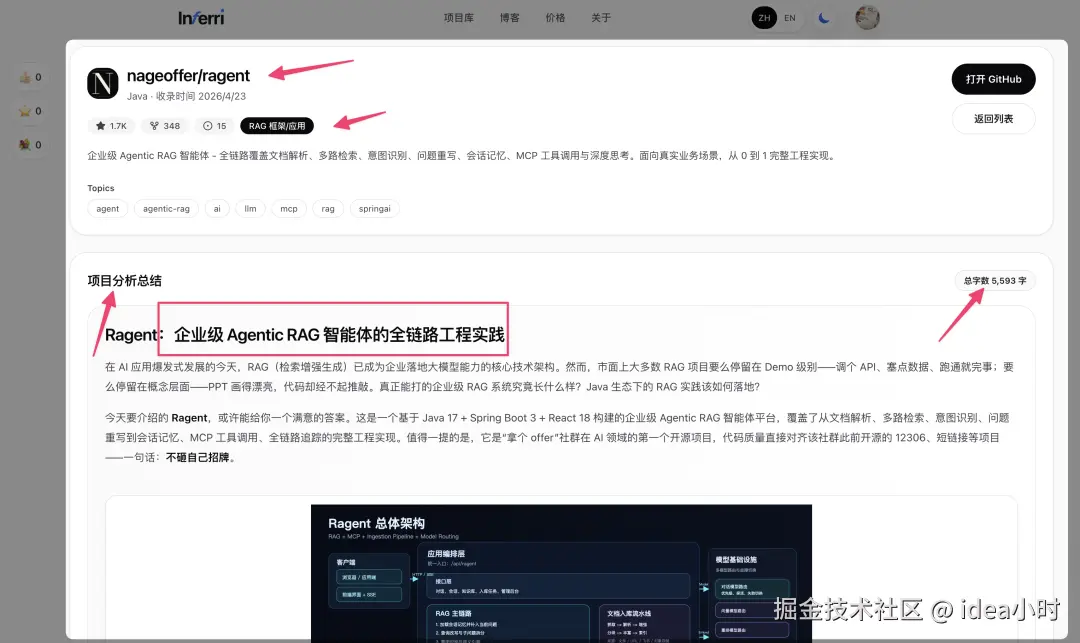The height and width of the screenshot is (643, 1080).
Task: Select the agent topic tag
Action: [107, 209]
